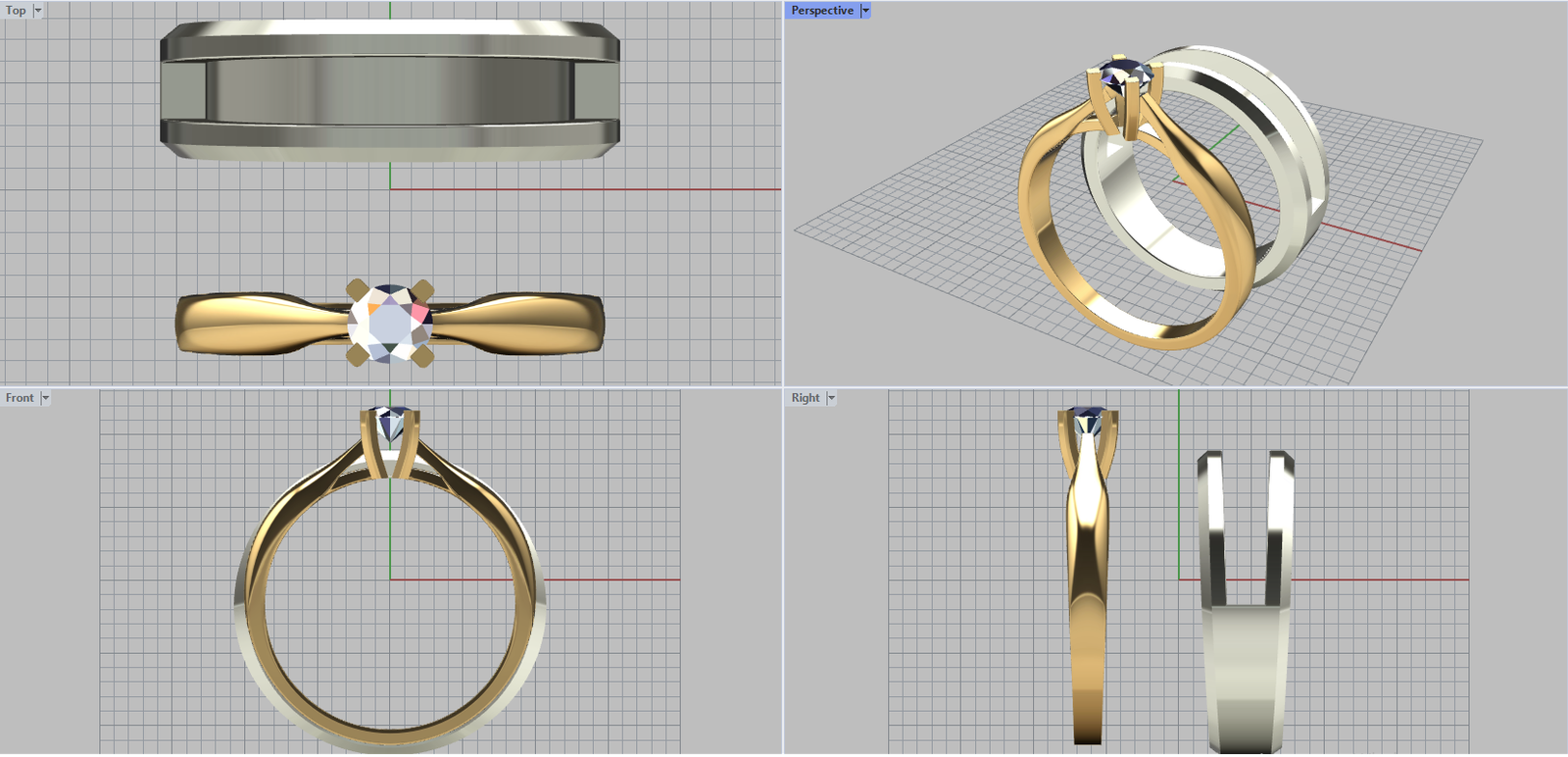1568x757 pixels.
Task: Select the gold ring in Right viewport
Action: click(x=1087, y=608)
